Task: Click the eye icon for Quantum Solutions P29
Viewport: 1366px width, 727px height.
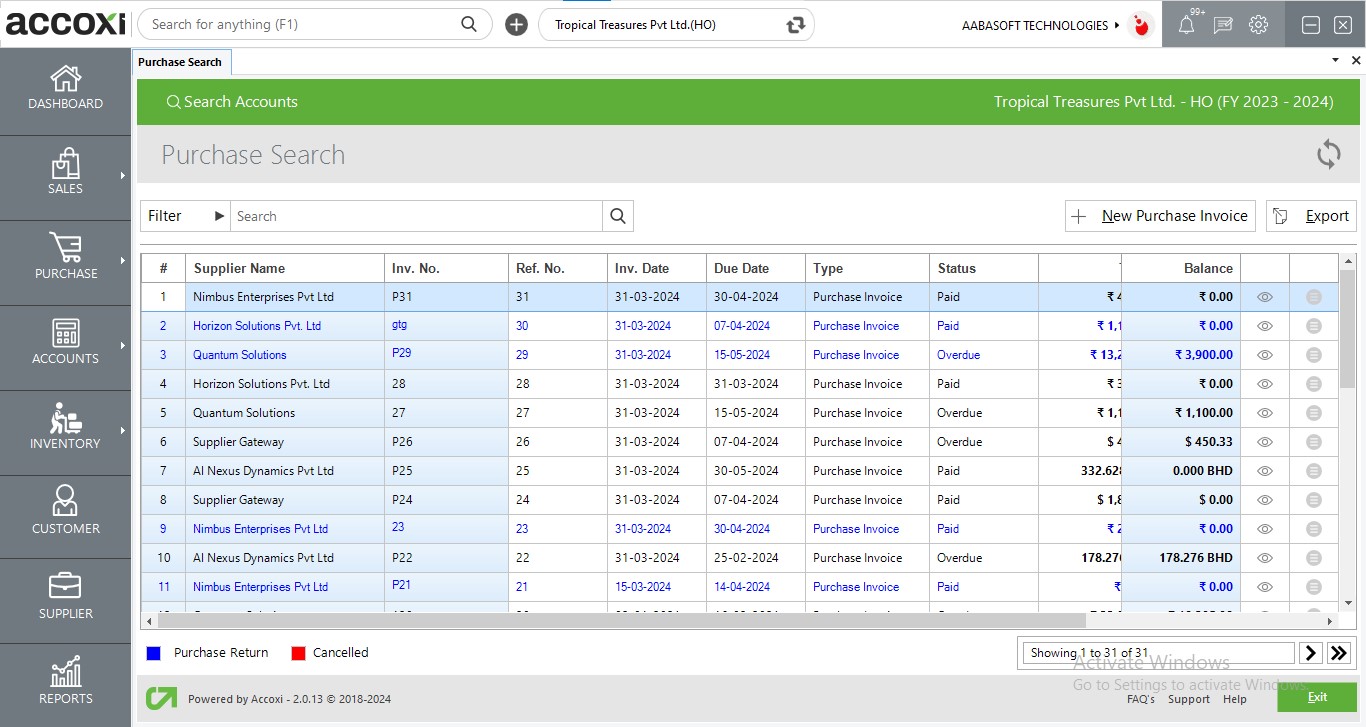Action: coord(1264,355)
